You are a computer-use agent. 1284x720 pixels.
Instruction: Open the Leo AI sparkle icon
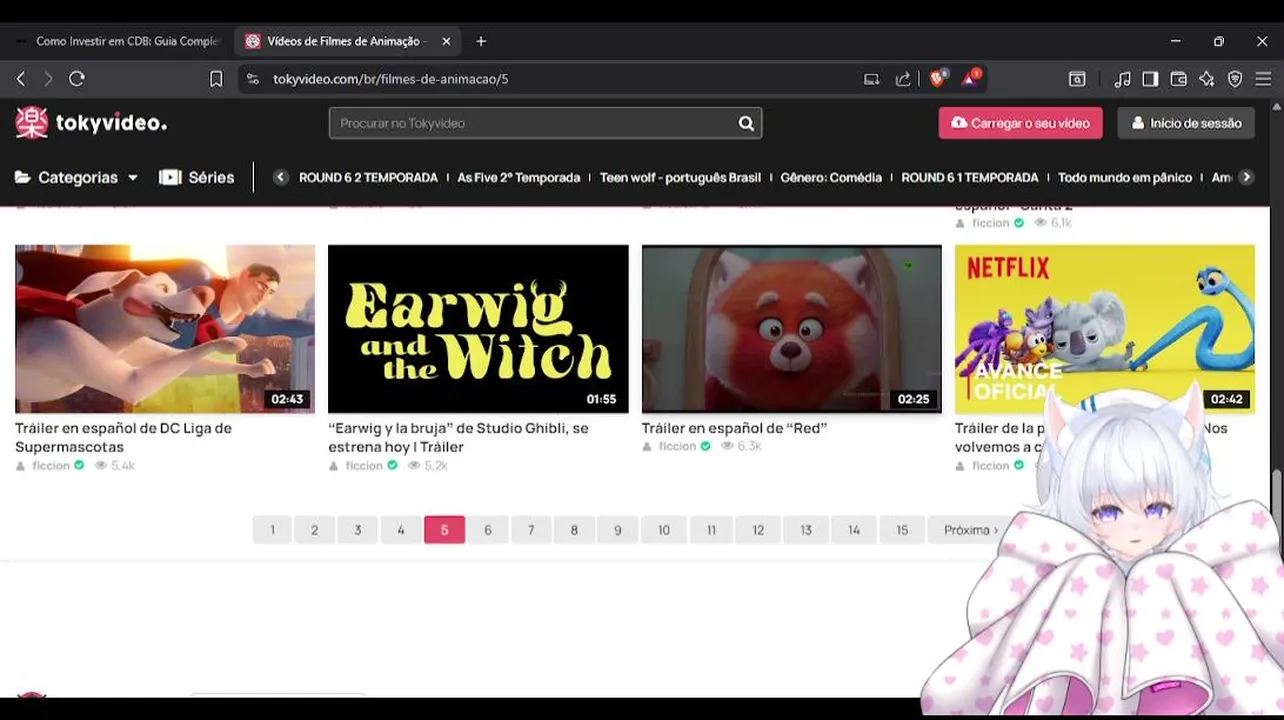coord(1207,79)
